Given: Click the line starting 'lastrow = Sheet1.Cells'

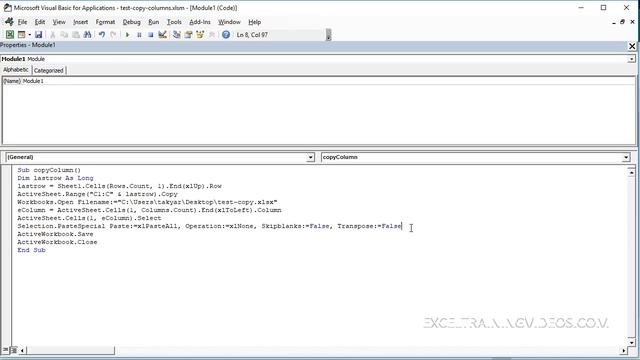Looking at the screenshot, I should tap(119, 186).
